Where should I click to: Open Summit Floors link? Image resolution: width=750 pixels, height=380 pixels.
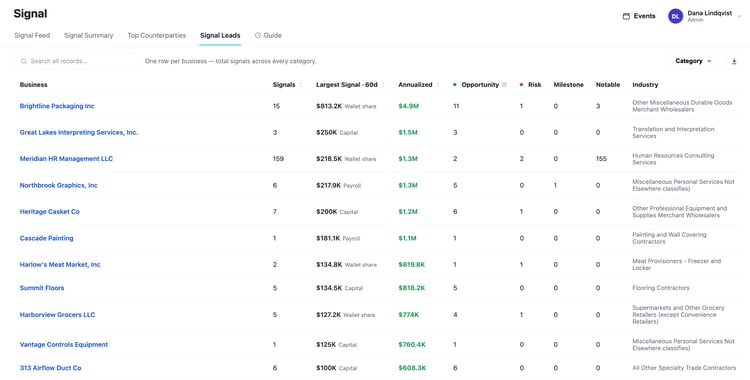click(x=42, y=288)
